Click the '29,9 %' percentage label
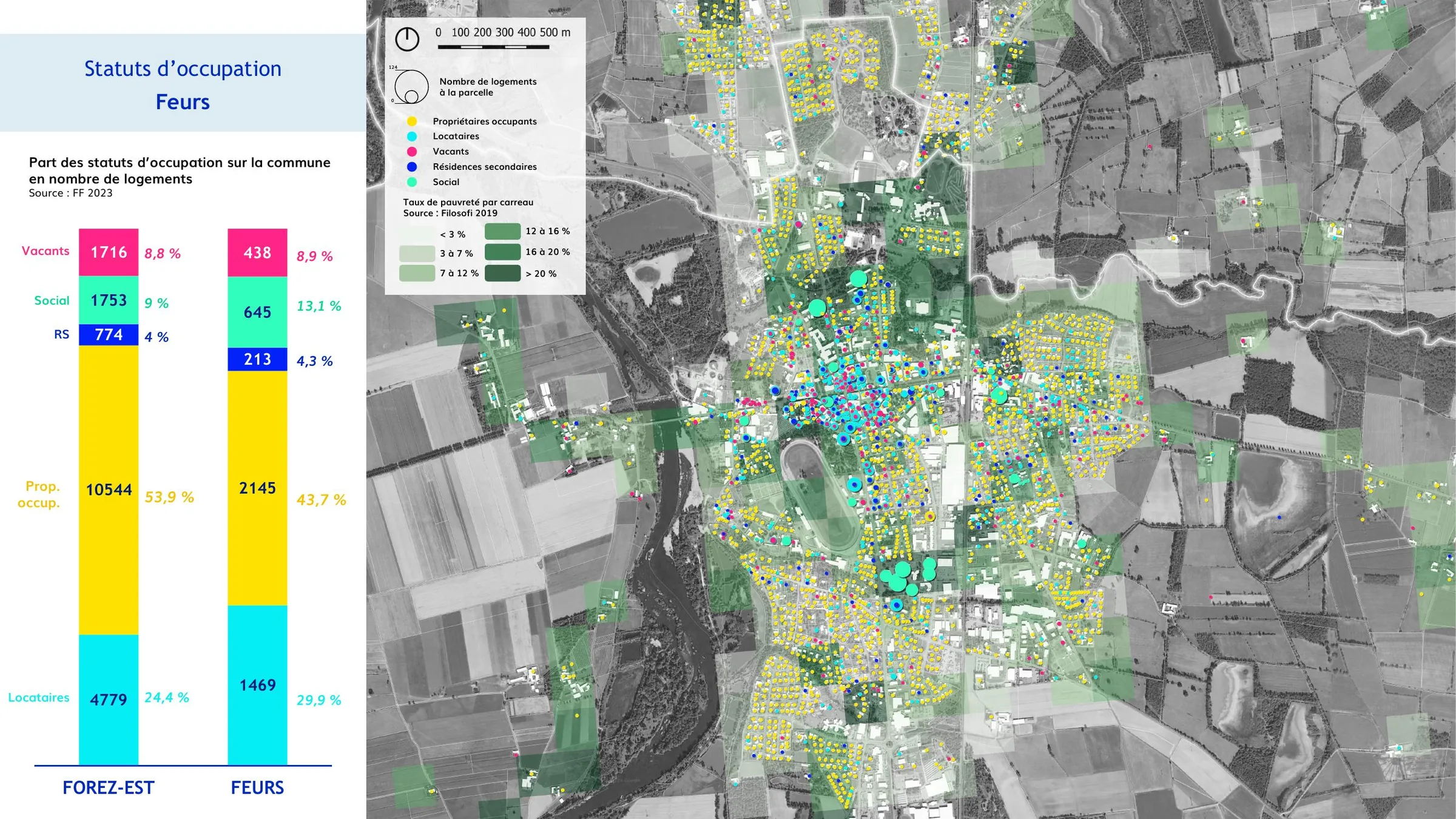 click(x=319, y=700)
